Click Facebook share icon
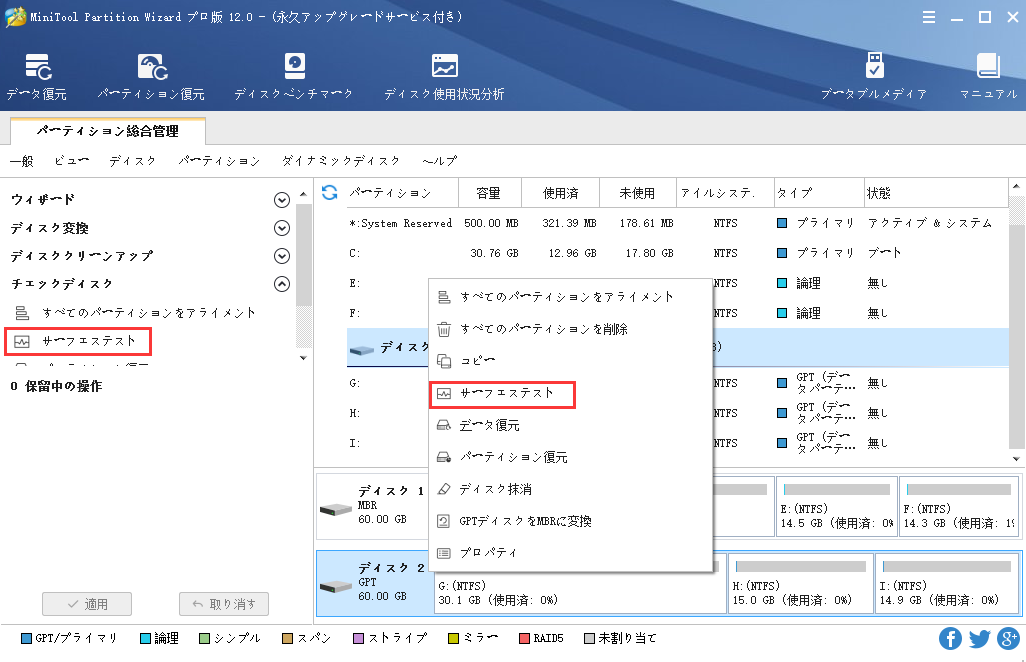1026x662 pixels. 950,638
